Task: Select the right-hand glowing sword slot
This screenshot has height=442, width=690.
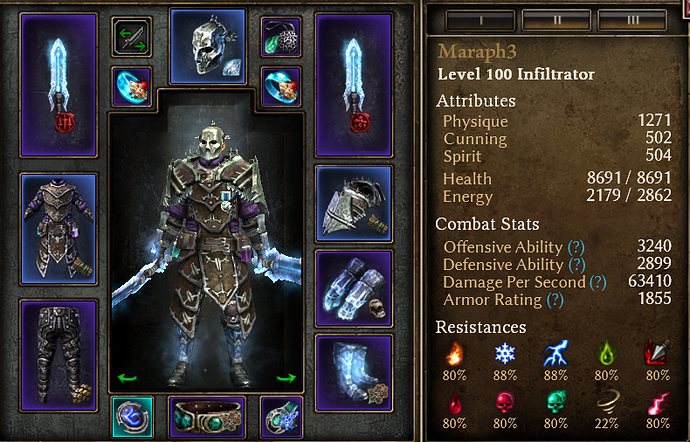Action: point(353,85)
